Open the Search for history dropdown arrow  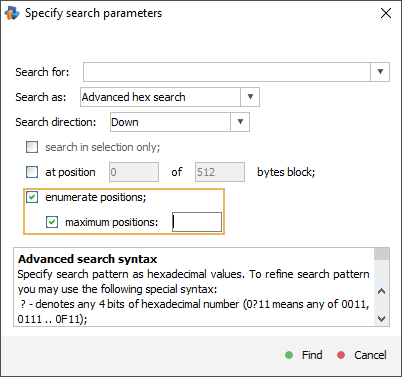(x=380, y=72)
